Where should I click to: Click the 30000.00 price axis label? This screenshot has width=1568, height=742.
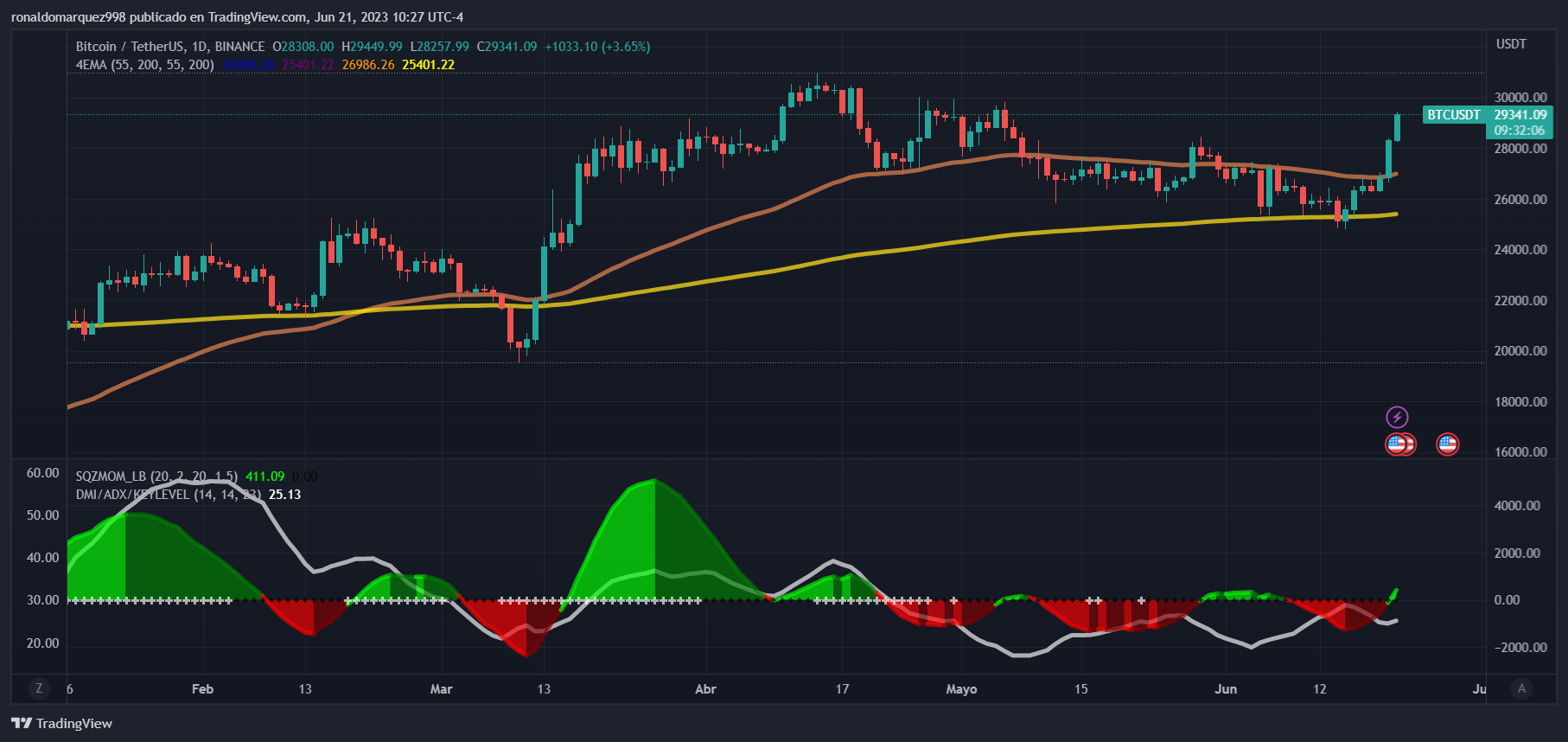coord(1520,98)
